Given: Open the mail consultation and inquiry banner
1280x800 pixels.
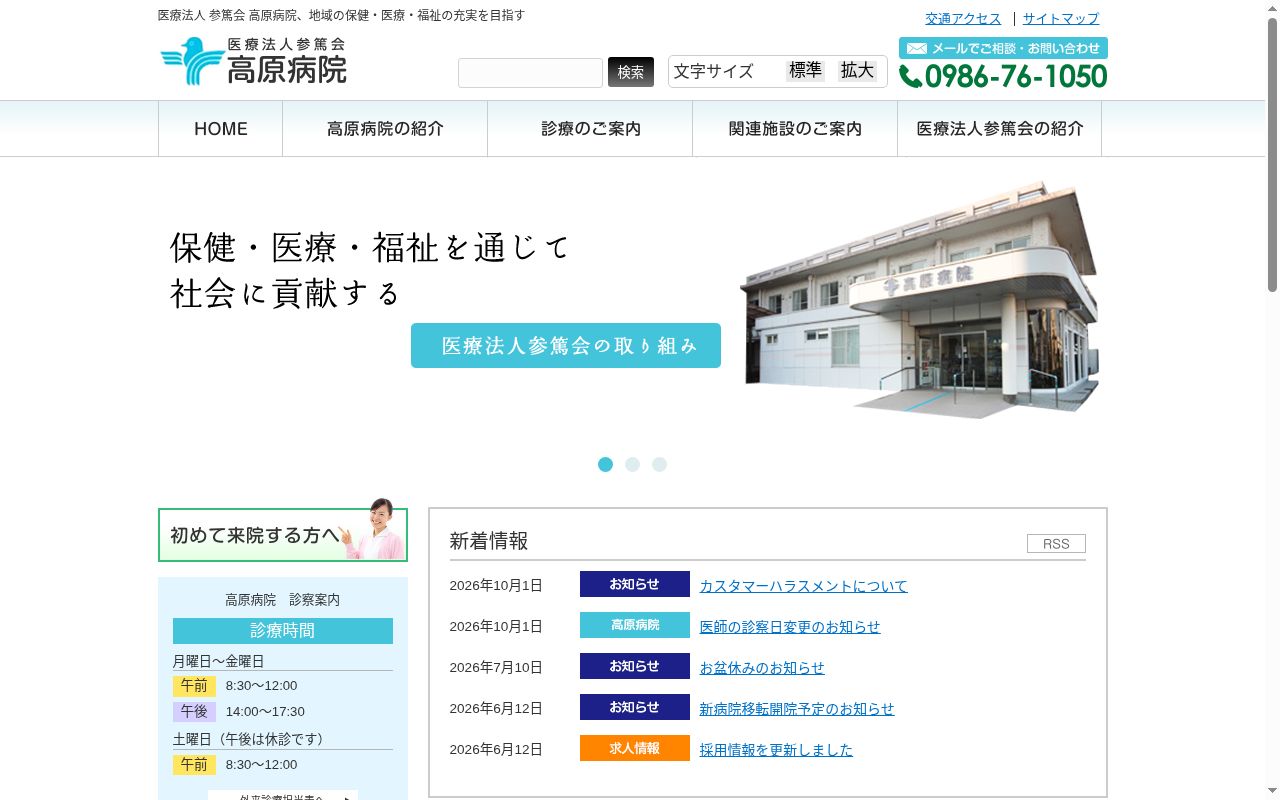Looking at the screenshot, I should point(1003,48).
